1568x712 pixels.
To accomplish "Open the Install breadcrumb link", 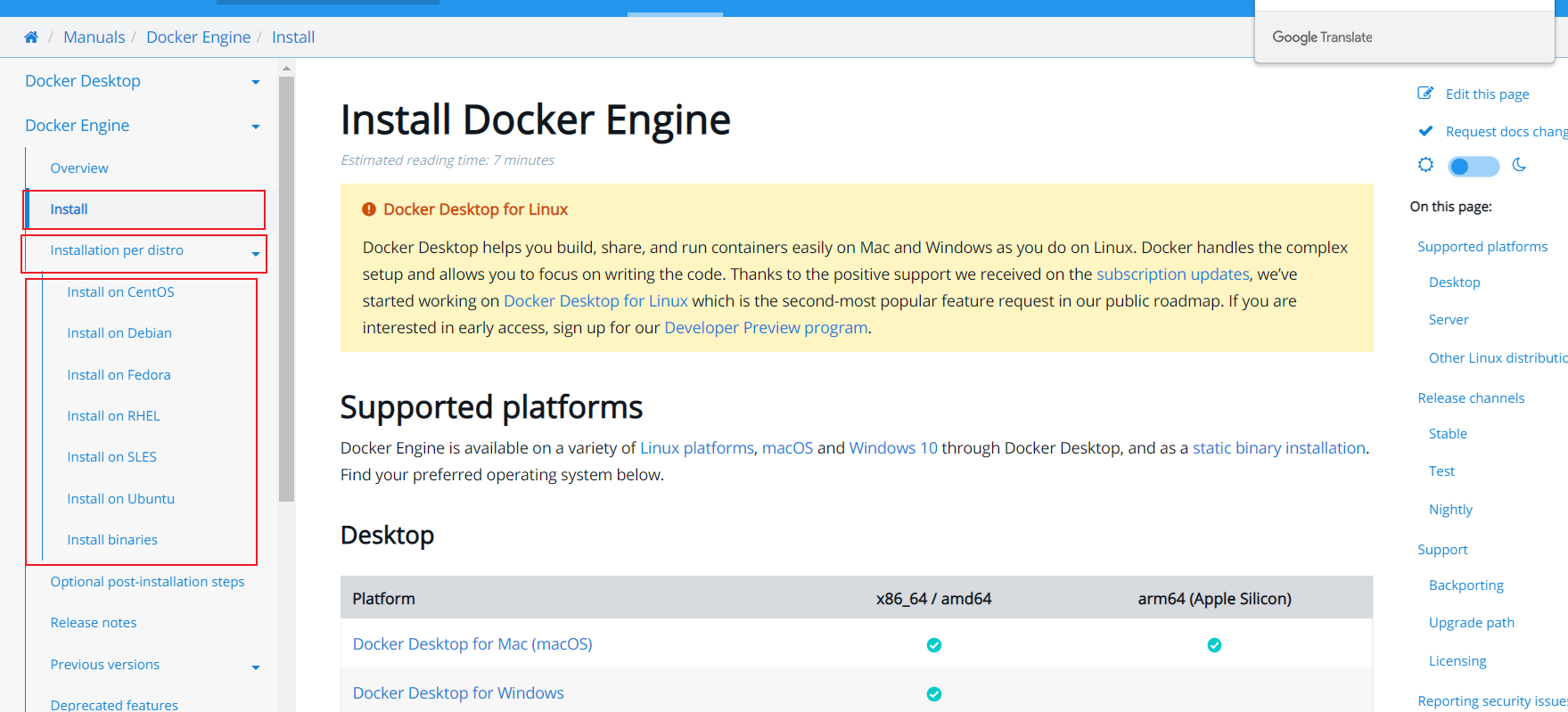I will 293,37.
